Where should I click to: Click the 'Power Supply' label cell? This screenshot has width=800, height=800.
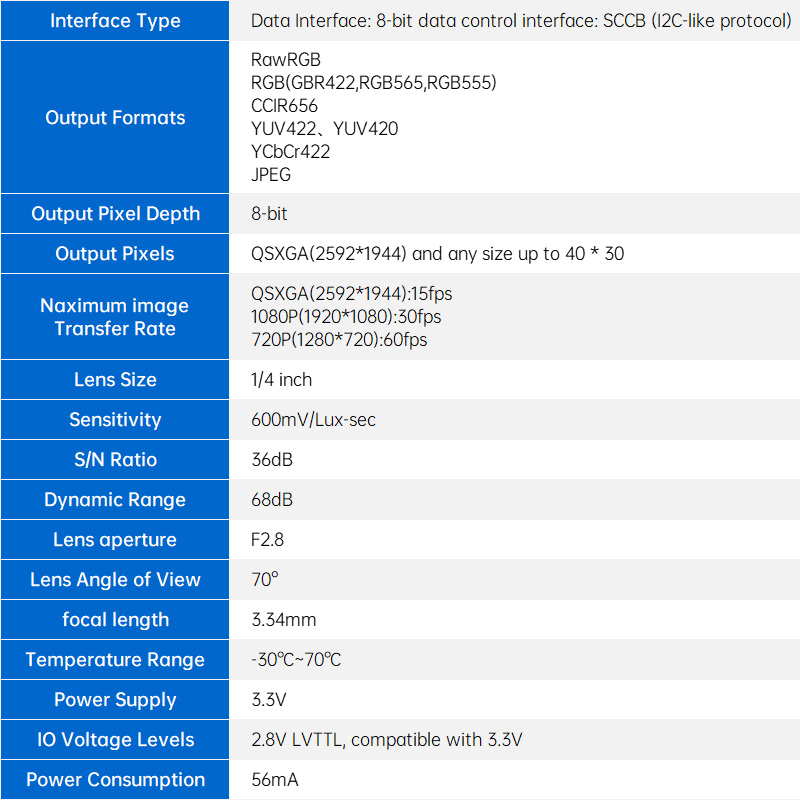pyautogui.click(x=115, y=700)
